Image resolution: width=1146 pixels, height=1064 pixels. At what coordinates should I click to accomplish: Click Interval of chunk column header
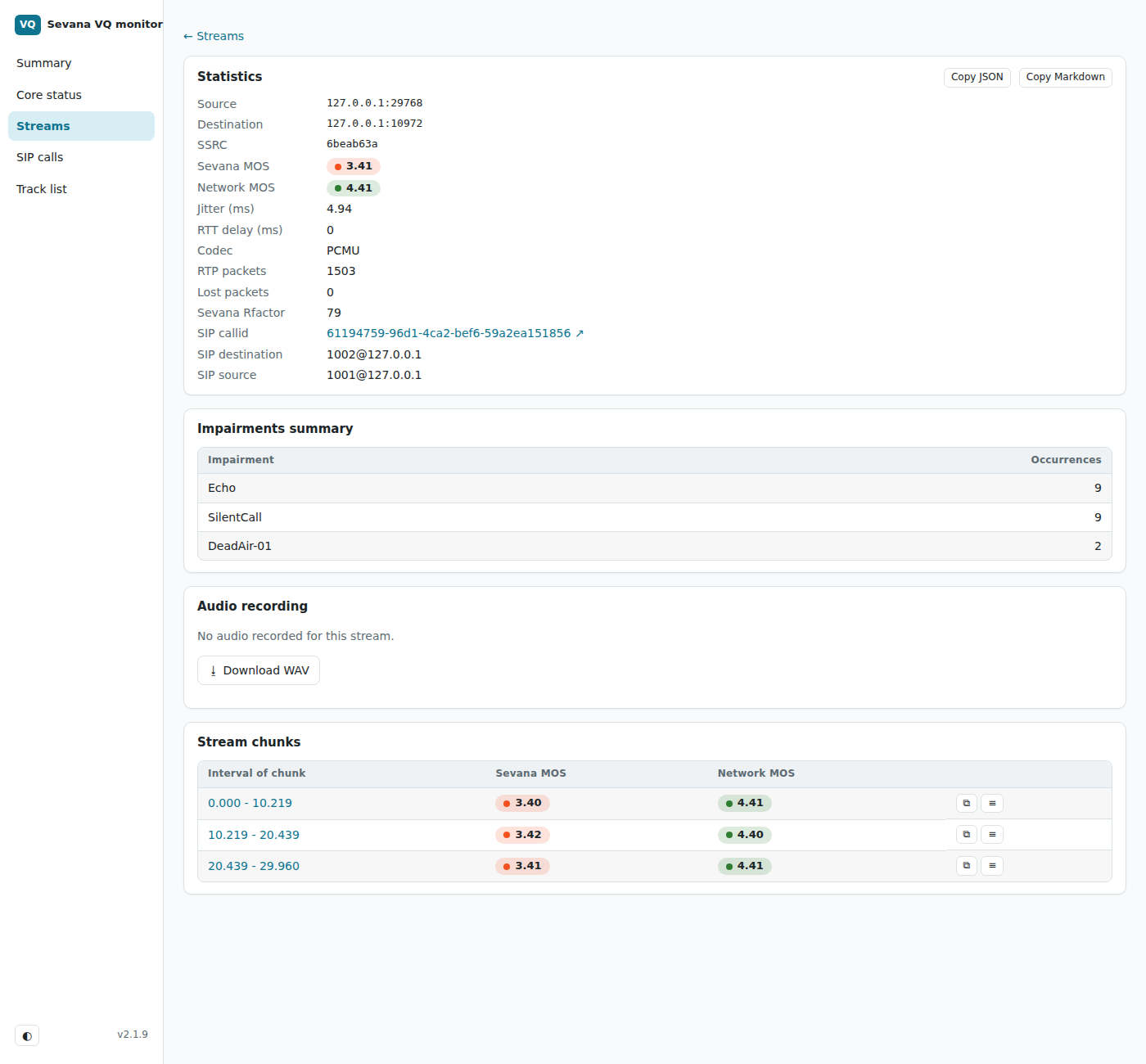[x=256, y=773]
